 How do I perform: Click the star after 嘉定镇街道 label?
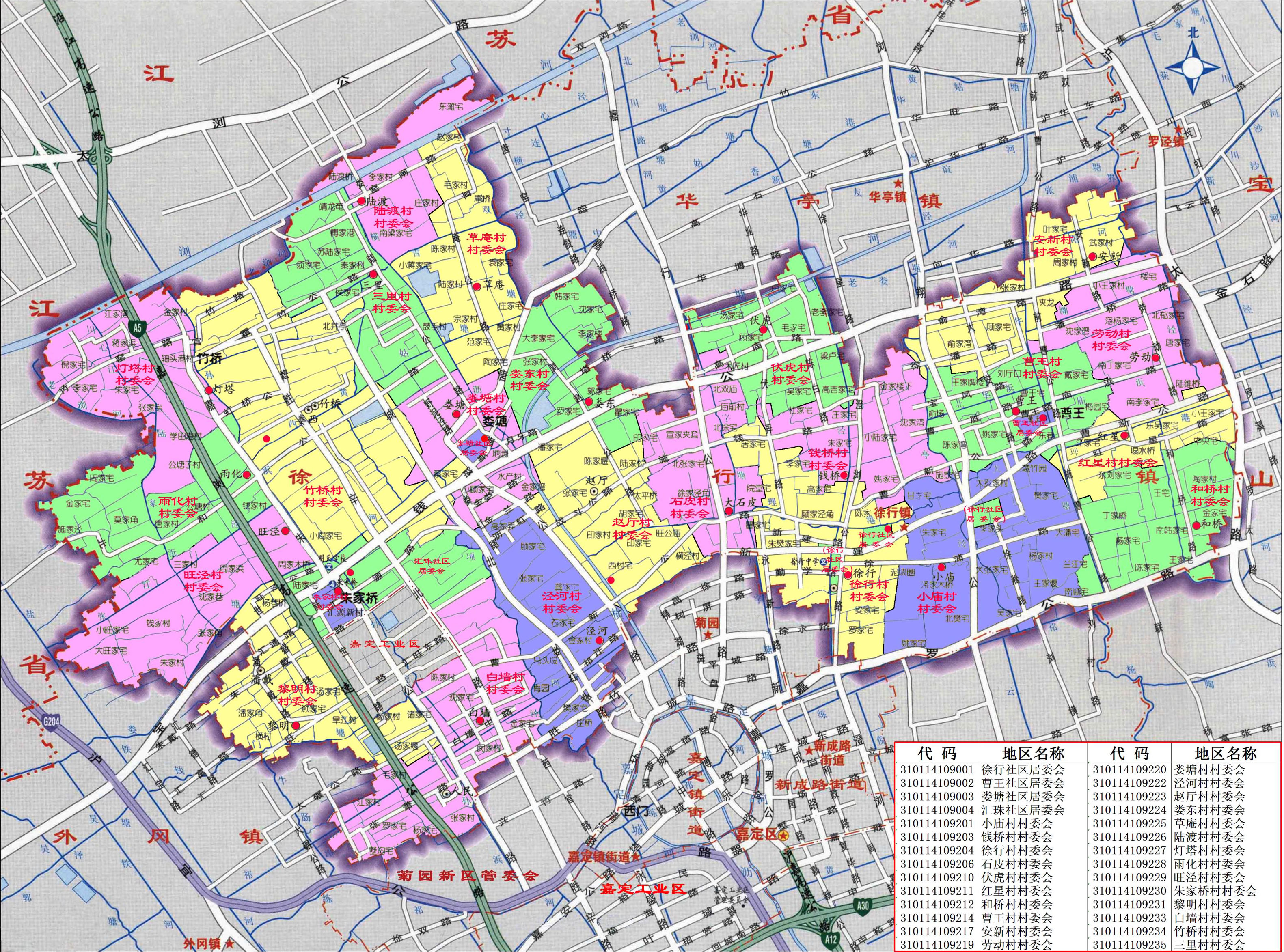(x=635, y=857)
